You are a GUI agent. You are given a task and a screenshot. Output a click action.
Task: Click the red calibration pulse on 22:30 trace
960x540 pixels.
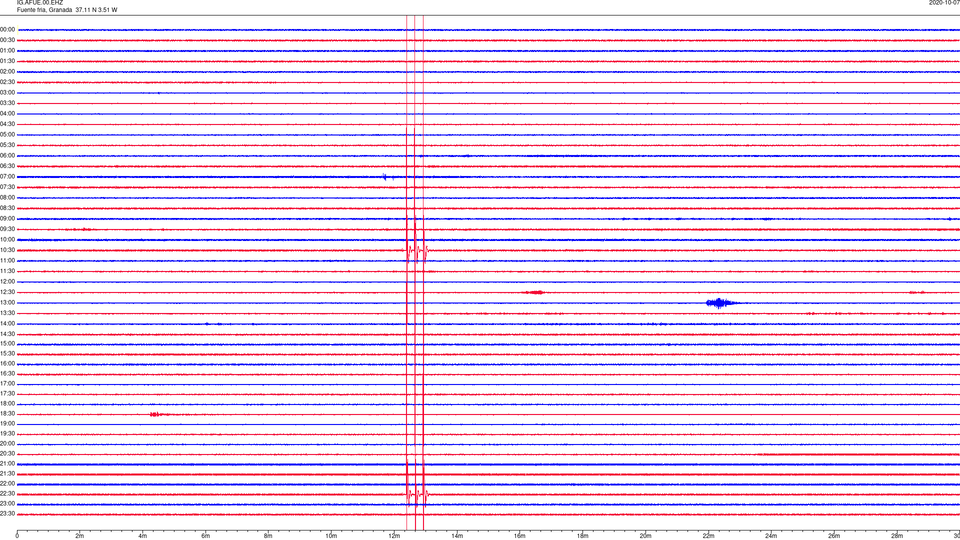418,494
